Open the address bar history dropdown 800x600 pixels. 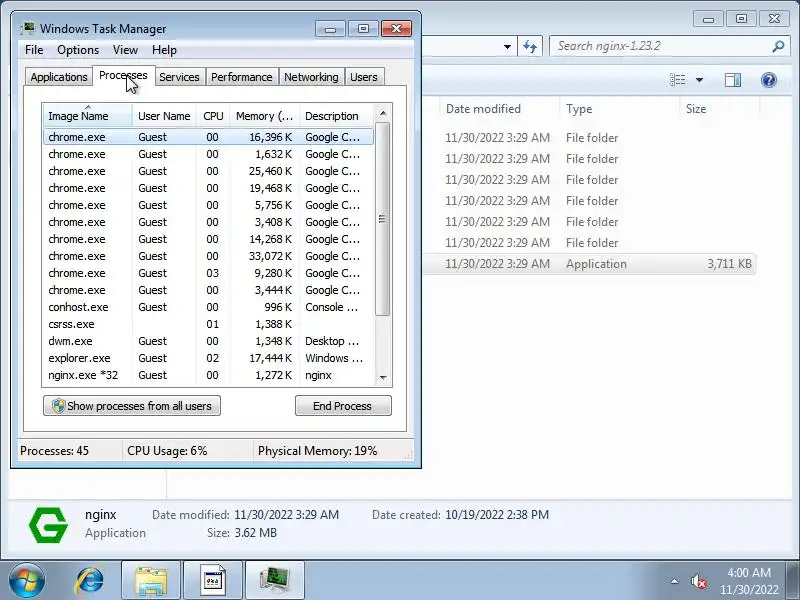[x=507, y=46]
